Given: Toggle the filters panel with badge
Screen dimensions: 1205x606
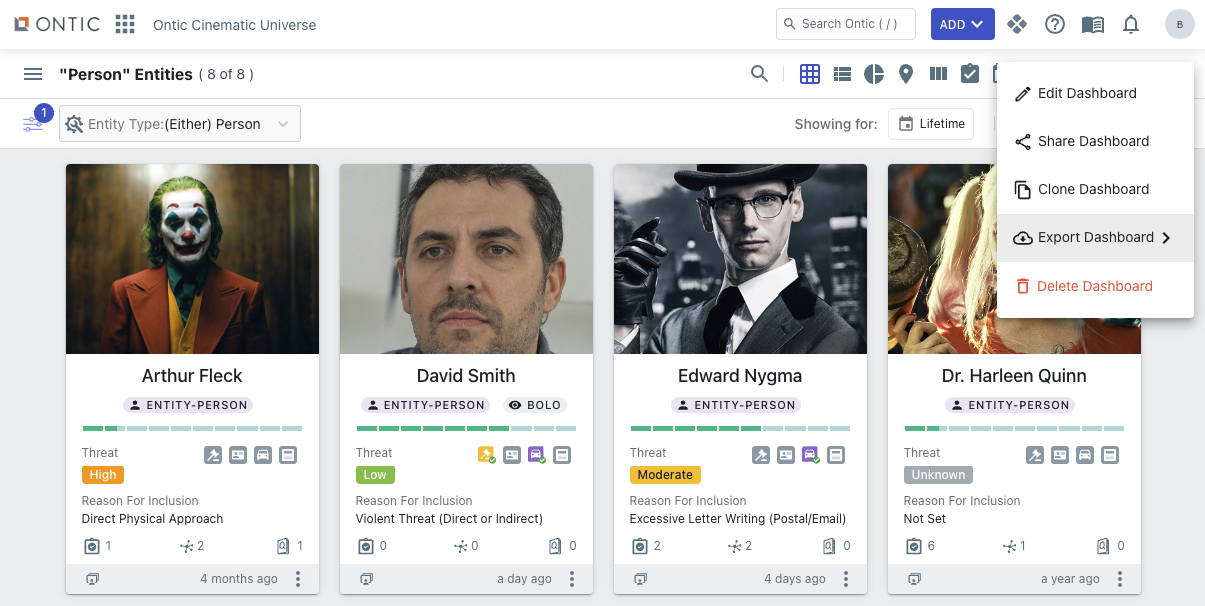Looking at the screenshot, I should click(x=34, y=124).
